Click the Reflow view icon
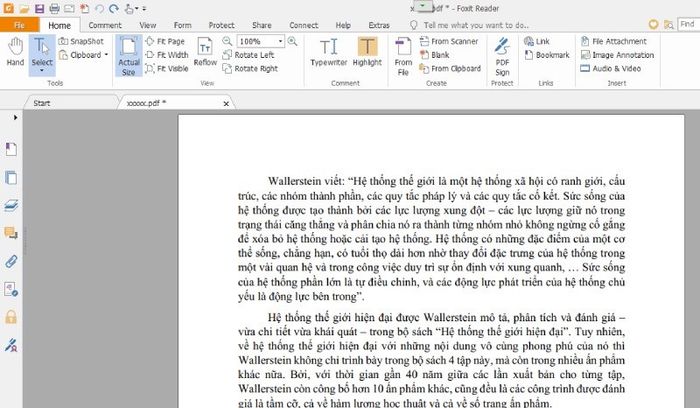The image size is (700, 408). [x=205, y=52]
